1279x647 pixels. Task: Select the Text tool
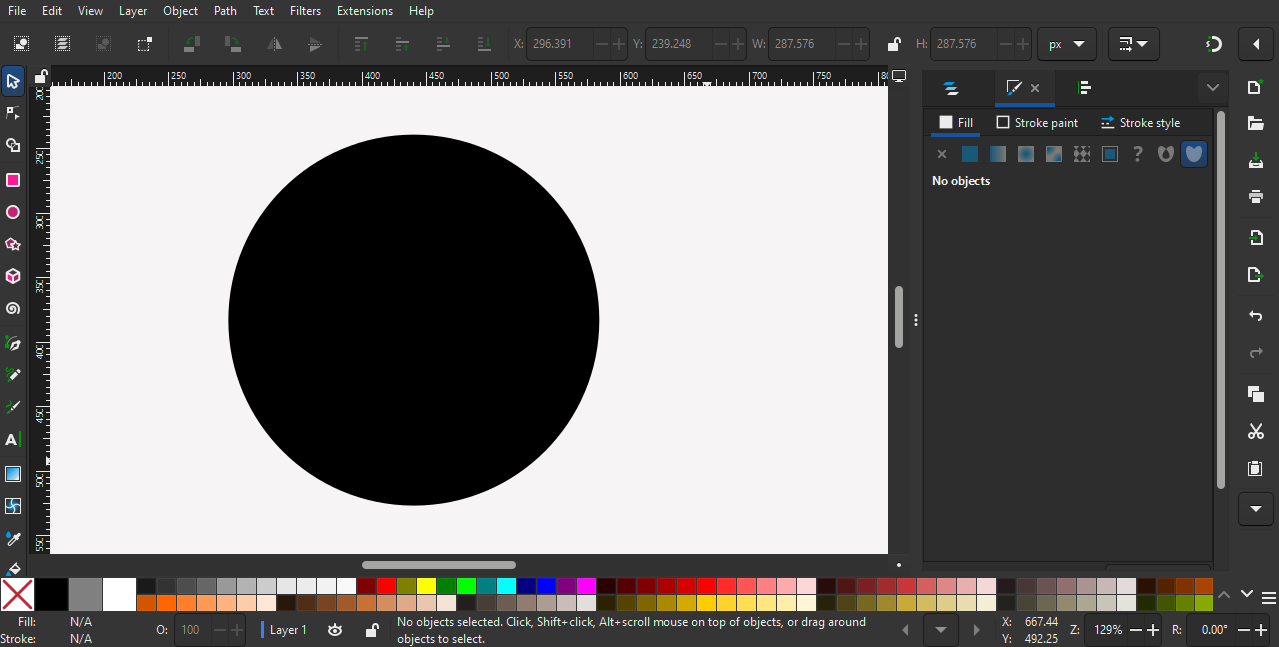coord(13,440)
